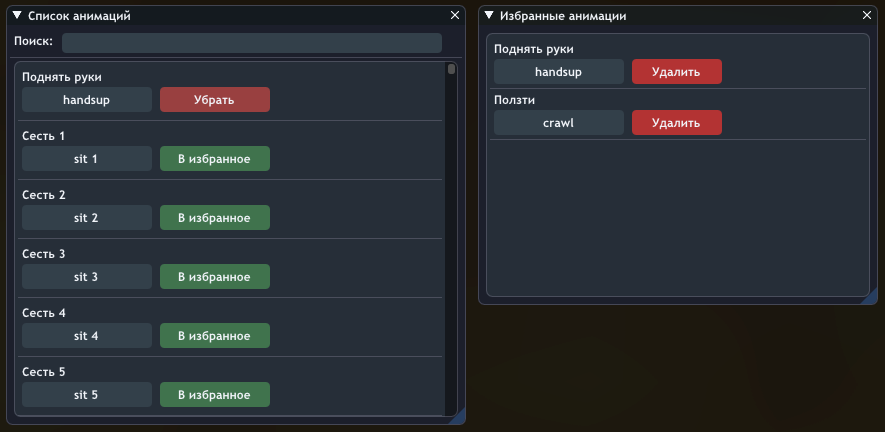
Task: Close the Избранные анимации window
Action: [x=866, y=16]
